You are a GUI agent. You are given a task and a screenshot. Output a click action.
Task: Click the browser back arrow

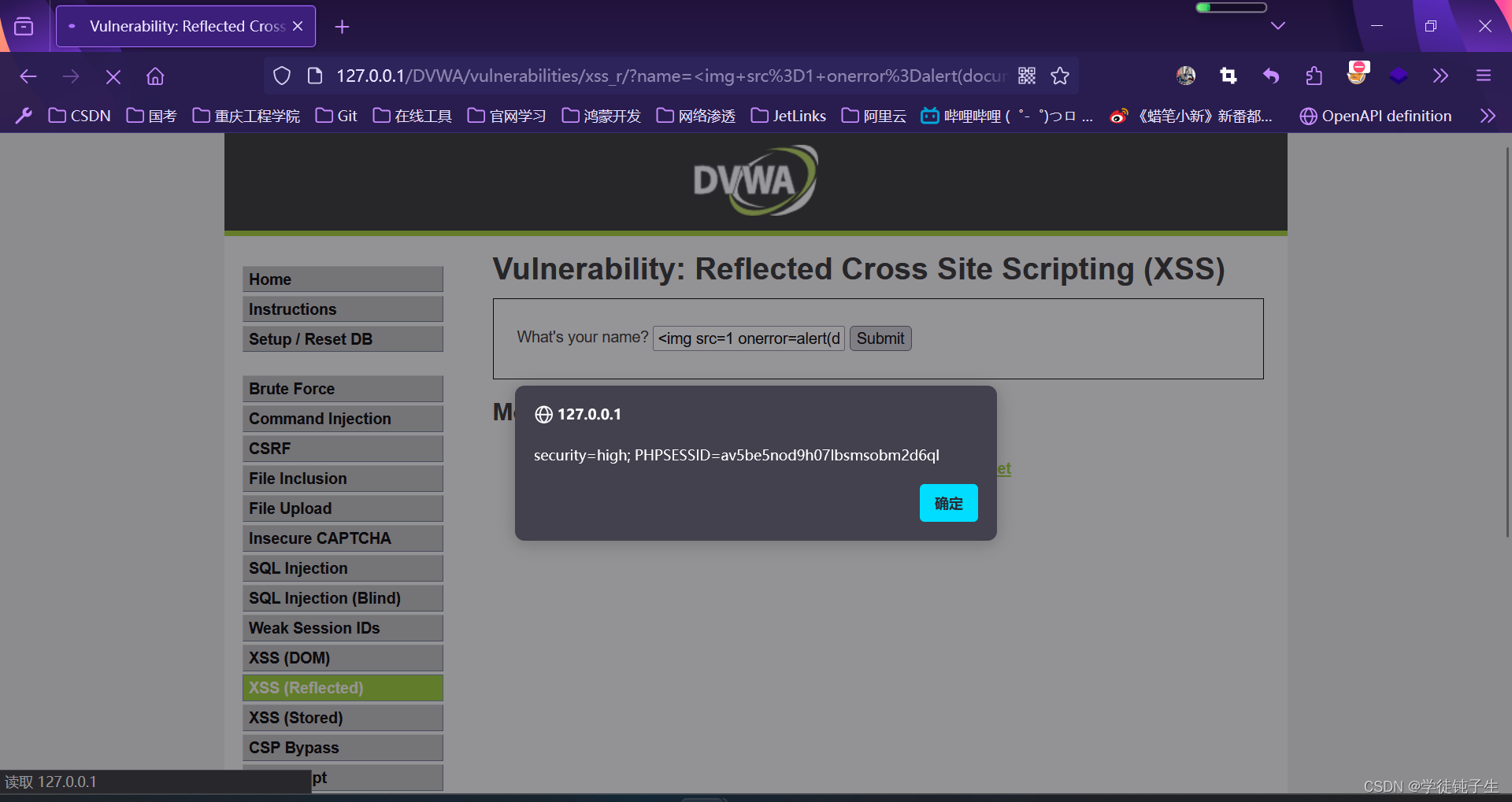click(28, 76)
